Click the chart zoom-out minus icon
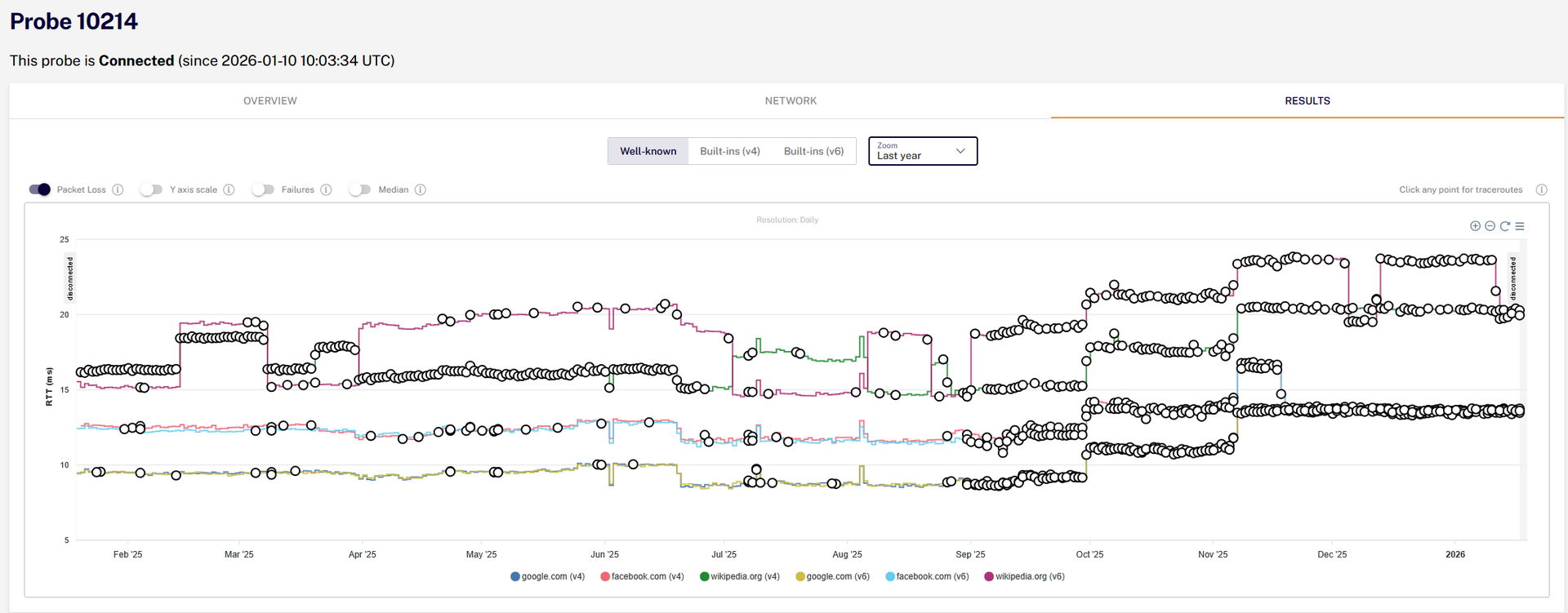The width and height of the screenshot is (1568, 613). pyautogui.click(x=1490, y=226)
